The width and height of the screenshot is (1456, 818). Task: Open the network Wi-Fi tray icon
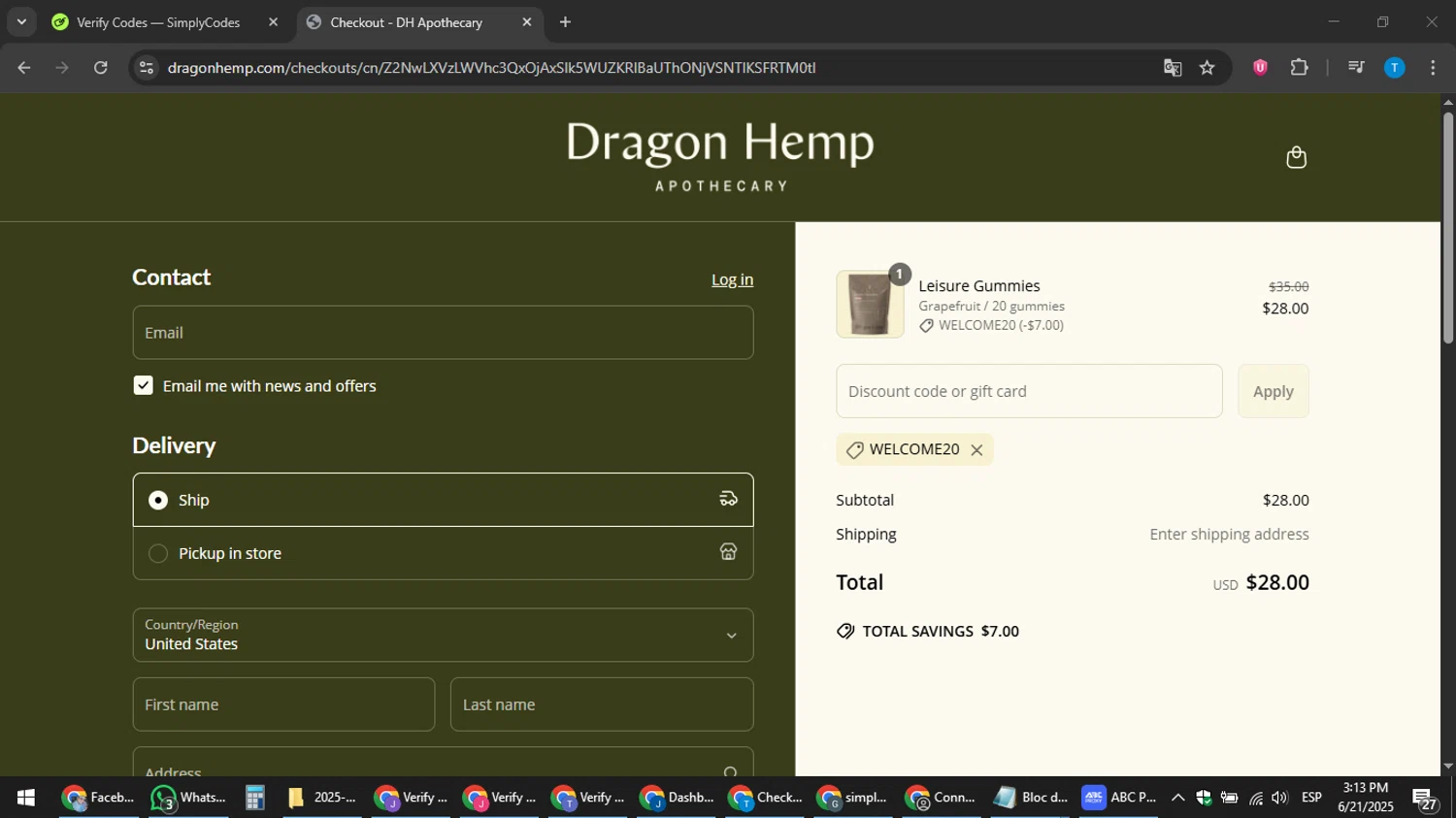click(1256, 798)
